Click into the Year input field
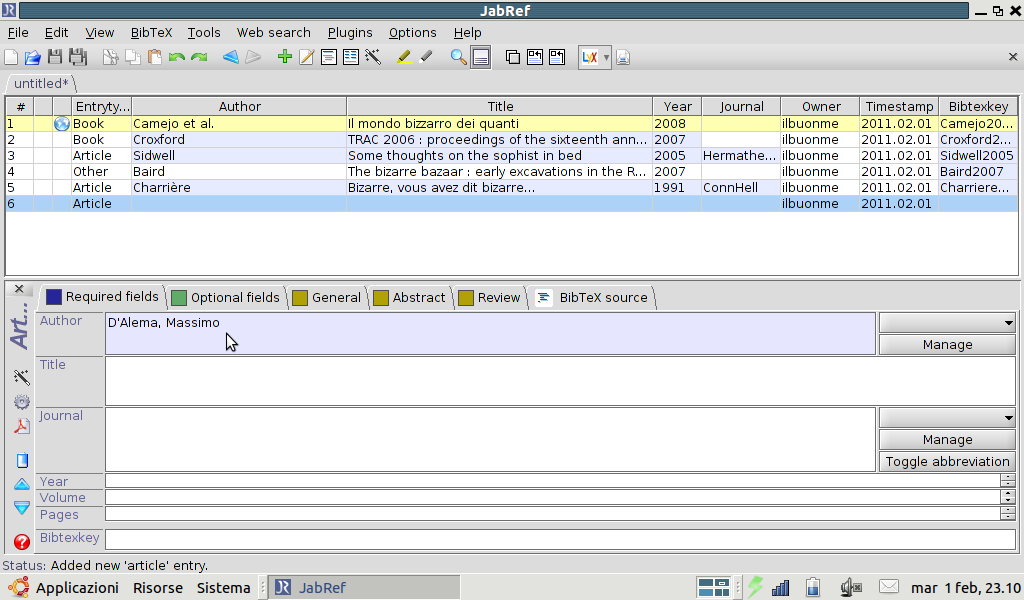 click(552, 481)
